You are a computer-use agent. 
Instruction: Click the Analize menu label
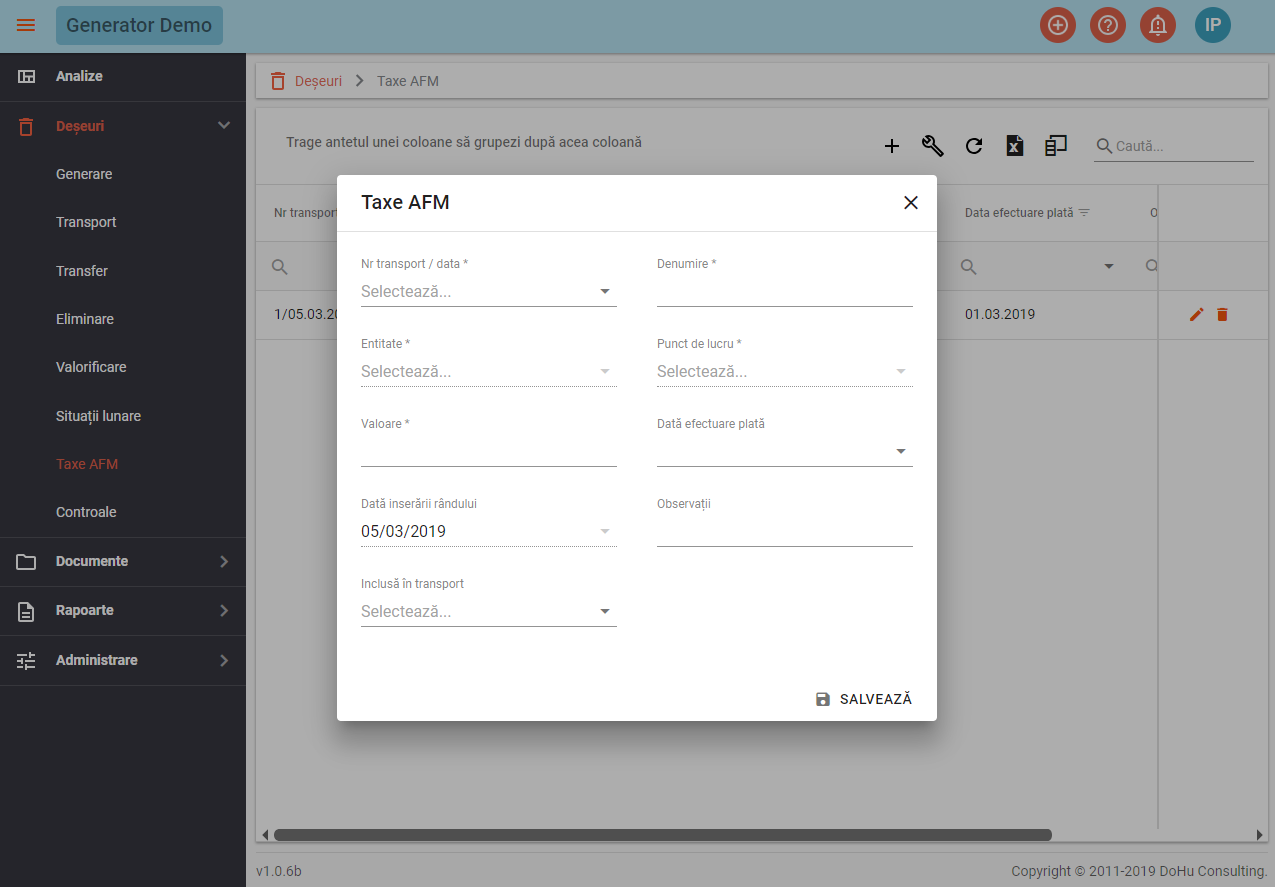click(x=79, y=76)
